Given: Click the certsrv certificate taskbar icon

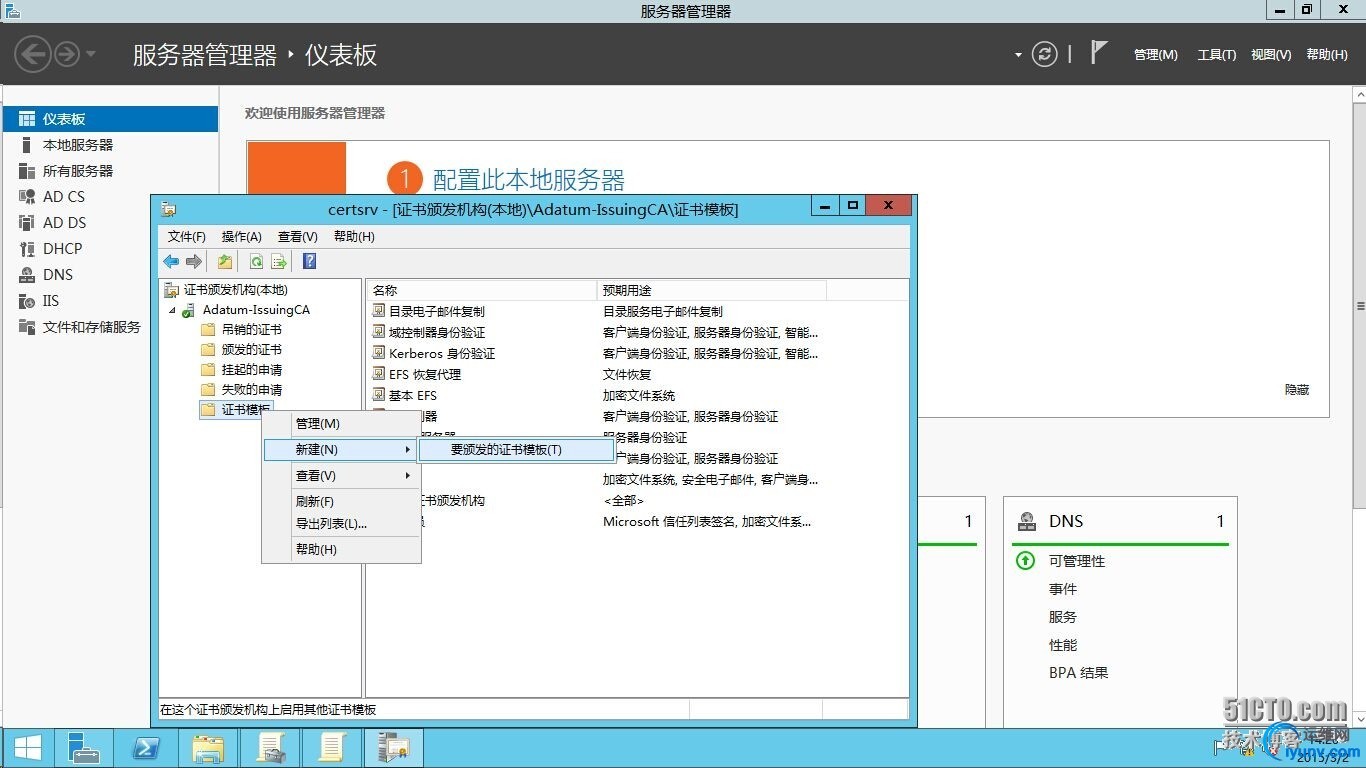Looking at the screenshot, I should 393,748.
